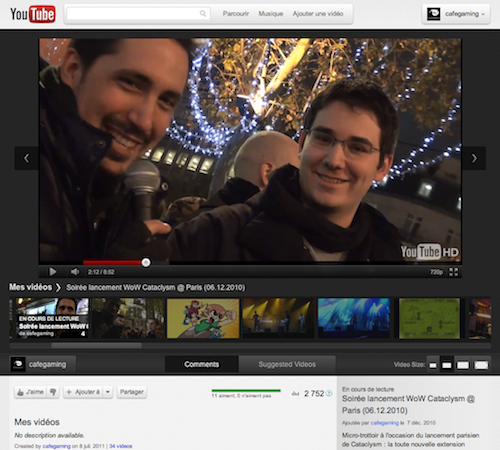500x450 pixels.
Task: Select the second Video Size option
Action: coord(447,365)
